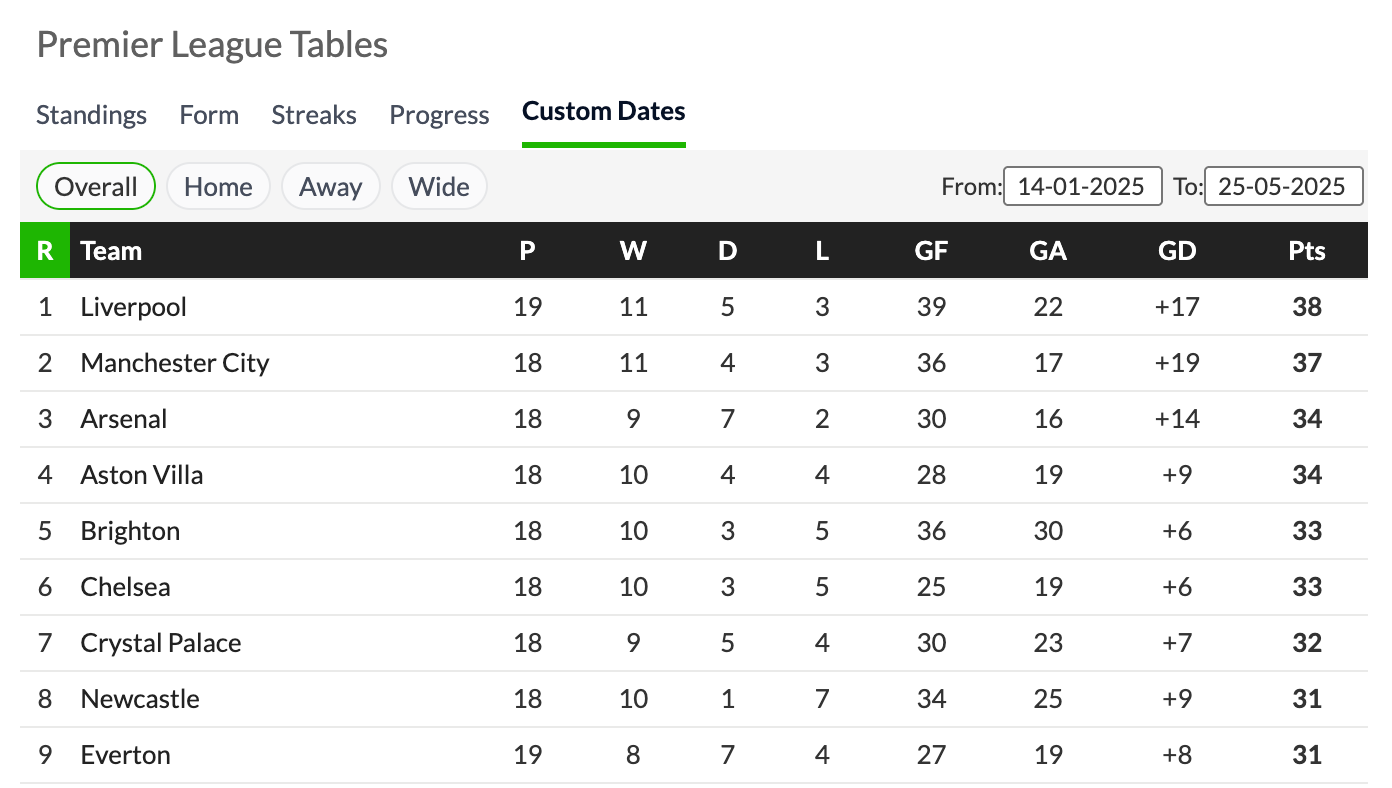Open the Progress tab

point(439,115)
